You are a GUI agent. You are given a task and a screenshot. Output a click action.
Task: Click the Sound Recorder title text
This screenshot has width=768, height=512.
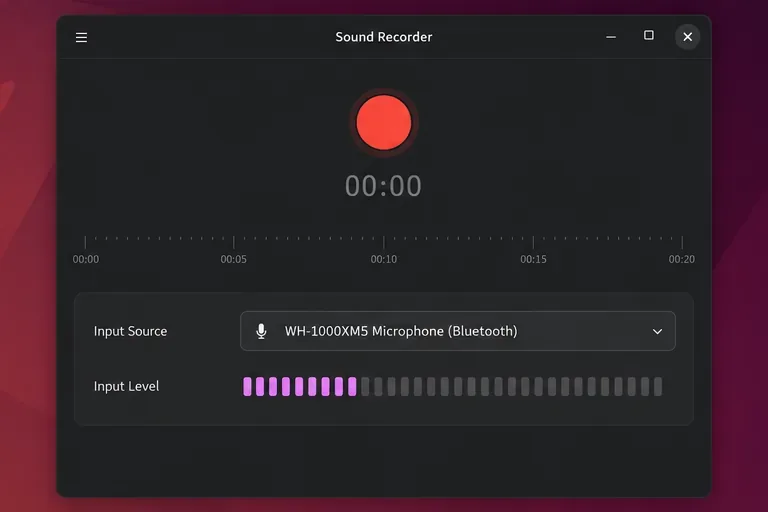click(384, 37)
